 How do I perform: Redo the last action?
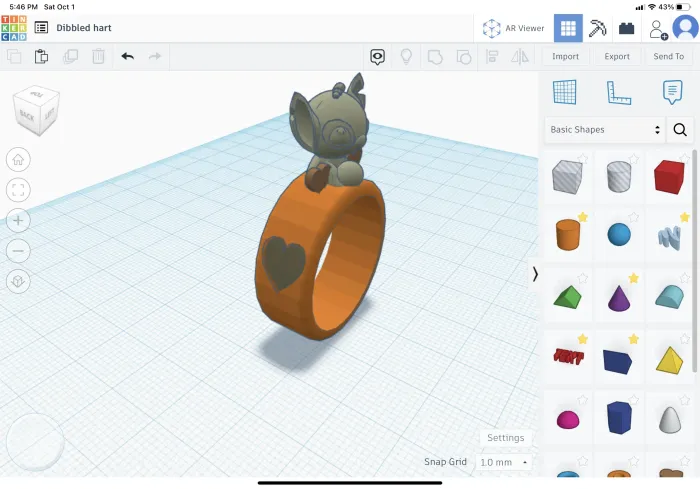tap(155, 56)
